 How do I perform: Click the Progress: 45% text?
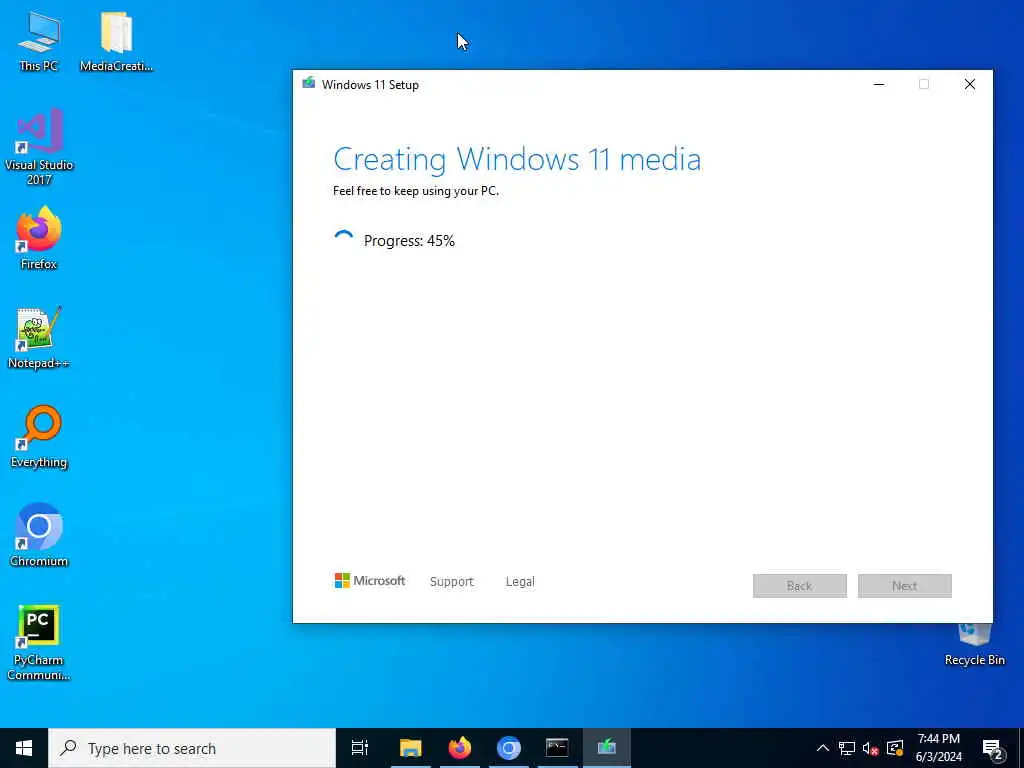tap(409, 241)
